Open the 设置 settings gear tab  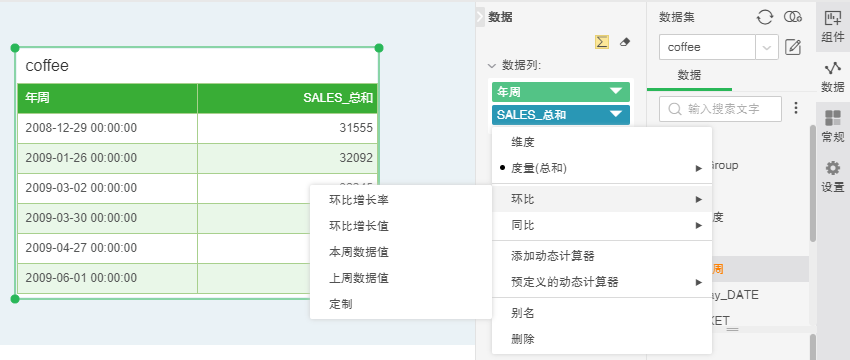point(833,177)
